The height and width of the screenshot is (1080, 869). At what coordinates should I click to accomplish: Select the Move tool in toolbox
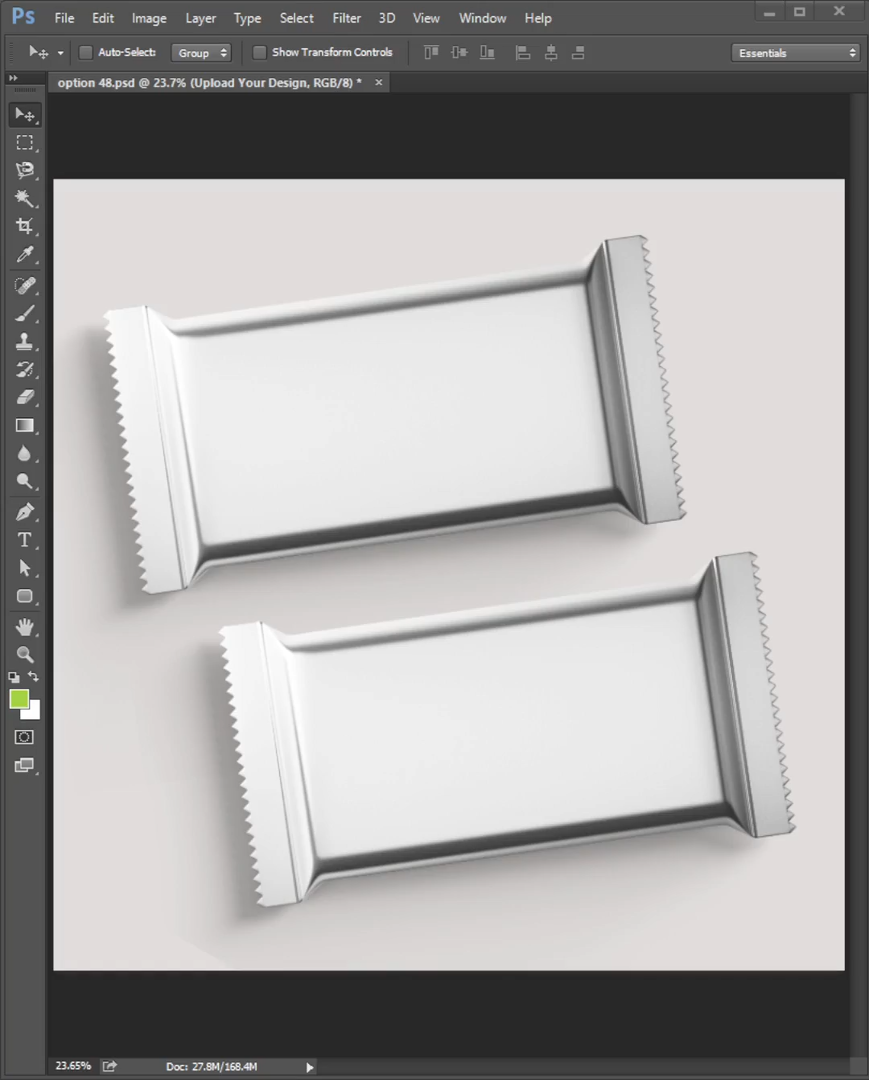(x=25, y=114)
